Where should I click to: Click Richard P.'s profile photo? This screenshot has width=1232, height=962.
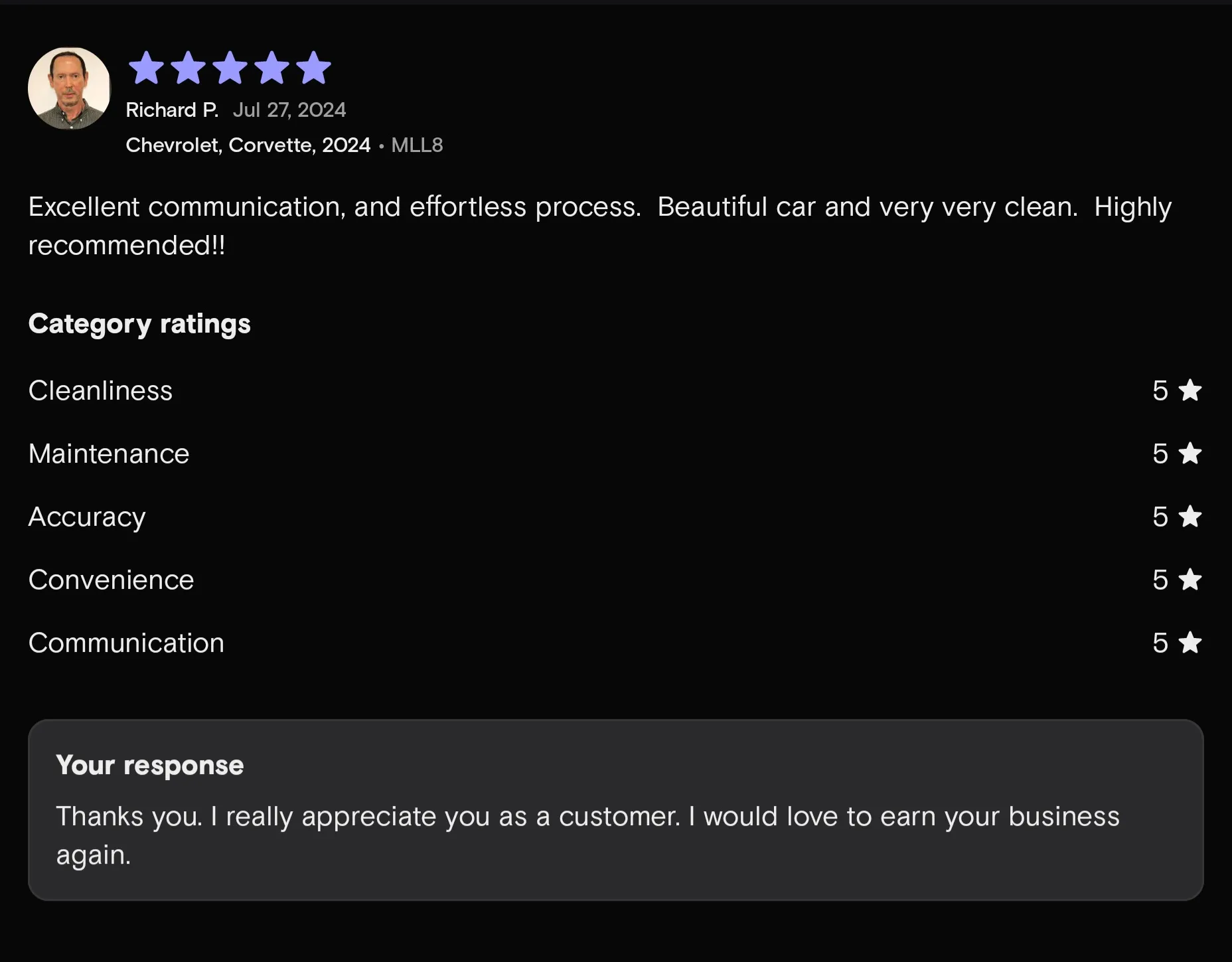point(69,88)
